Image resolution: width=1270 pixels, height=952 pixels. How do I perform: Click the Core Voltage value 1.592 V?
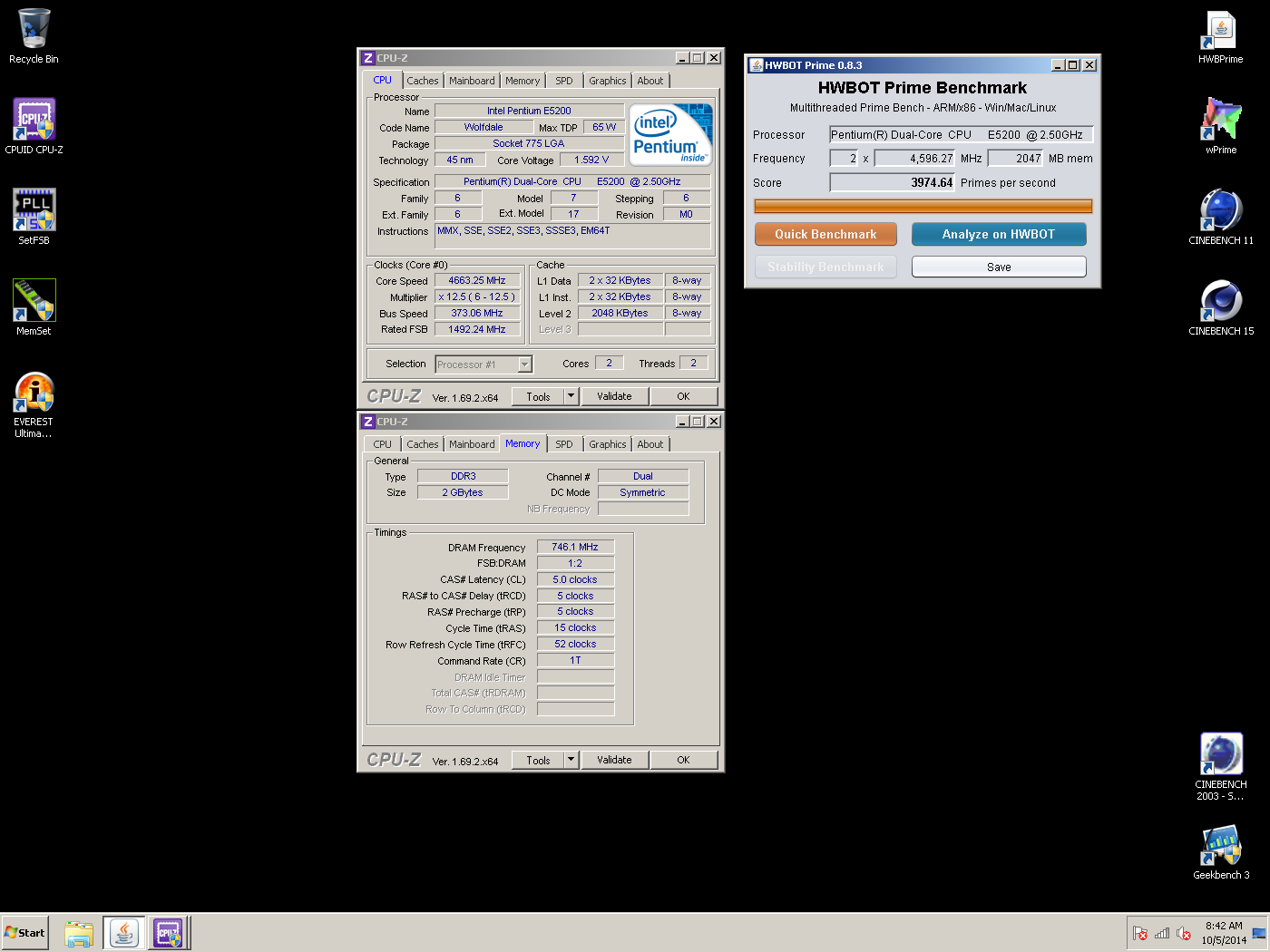591,160
